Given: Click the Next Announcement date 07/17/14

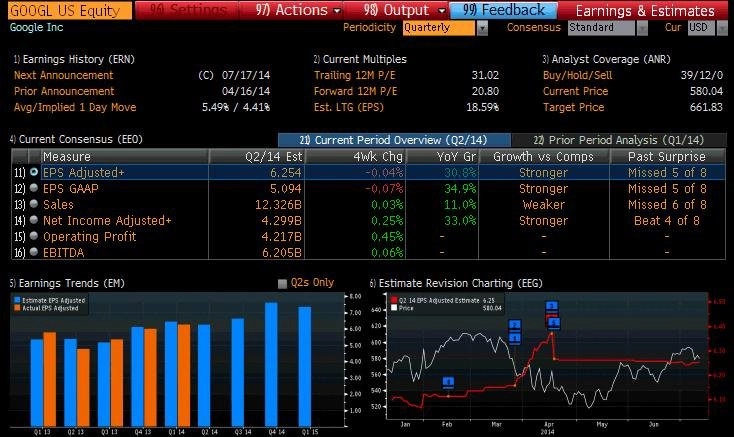Looking at the screenshot, I should tap(246, 75).
